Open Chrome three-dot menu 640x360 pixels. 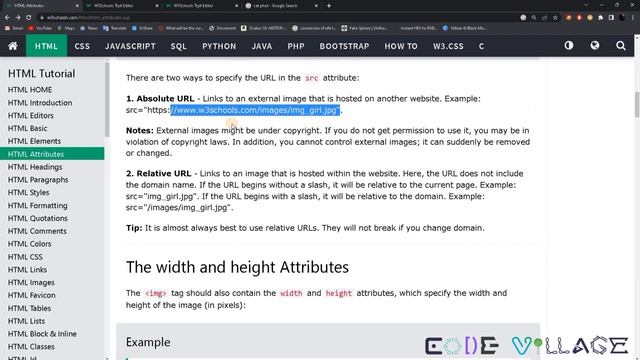click(x=633, y=18)
